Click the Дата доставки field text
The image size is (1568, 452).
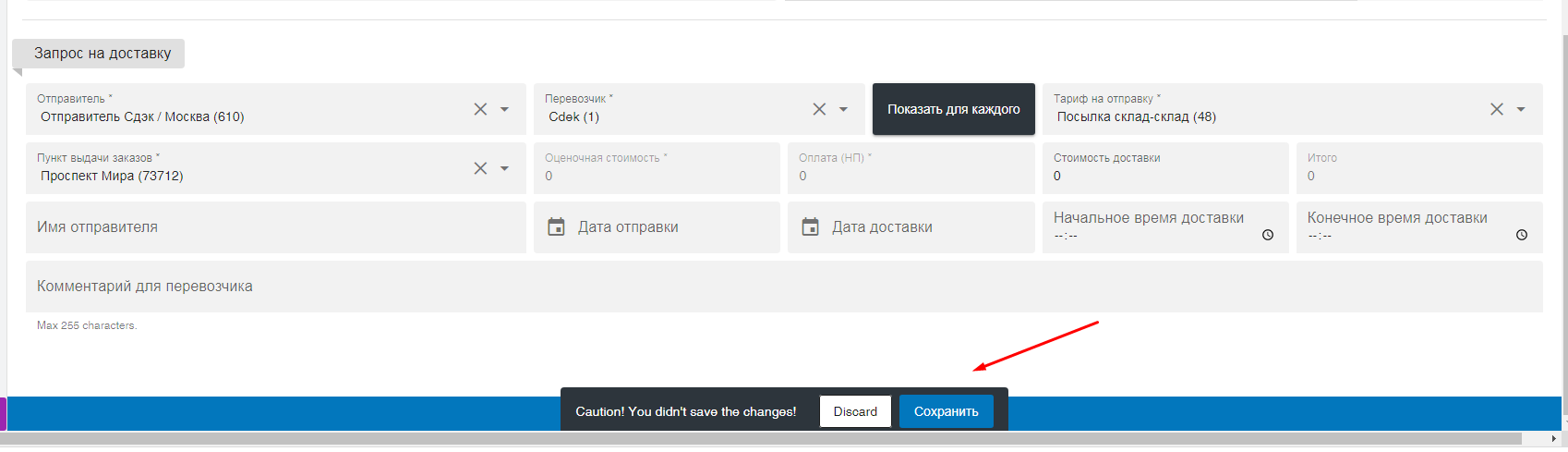[882, 227]
